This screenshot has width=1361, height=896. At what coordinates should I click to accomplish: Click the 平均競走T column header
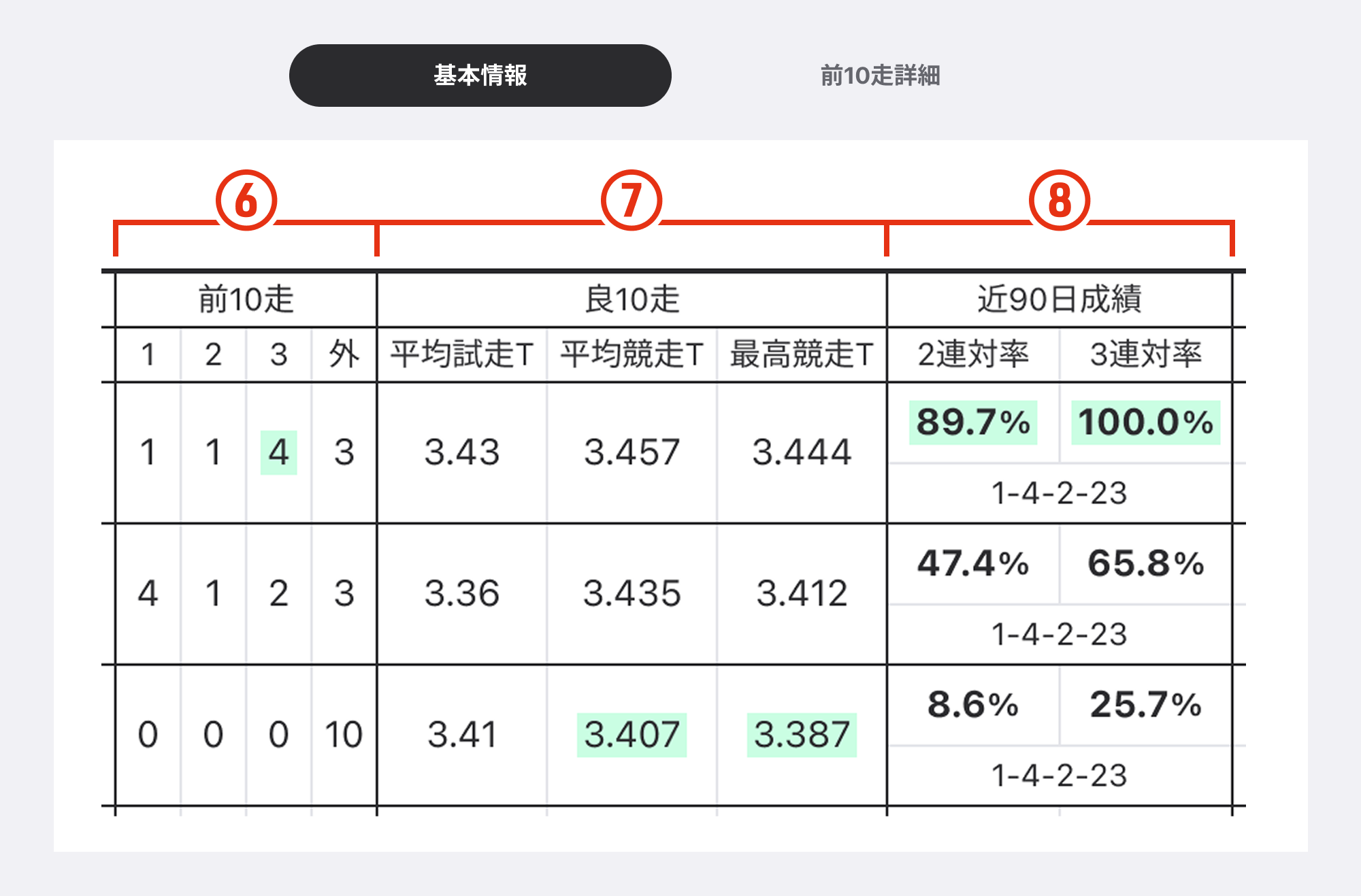coord(632,354)
